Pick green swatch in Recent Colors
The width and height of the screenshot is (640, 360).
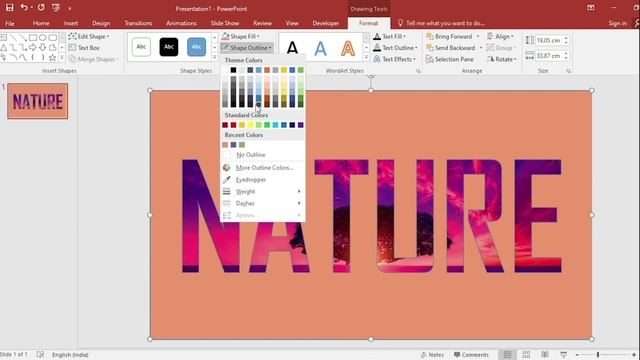[x=242, y=145]
